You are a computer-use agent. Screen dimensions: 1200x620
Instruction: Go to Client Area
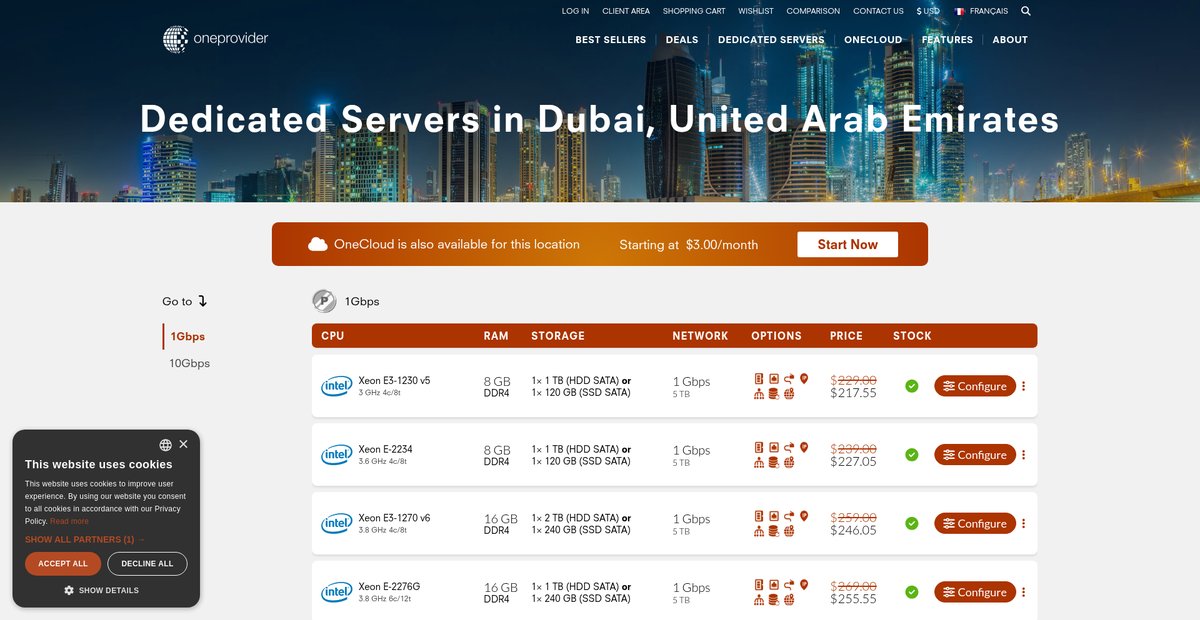click(626, 11)
